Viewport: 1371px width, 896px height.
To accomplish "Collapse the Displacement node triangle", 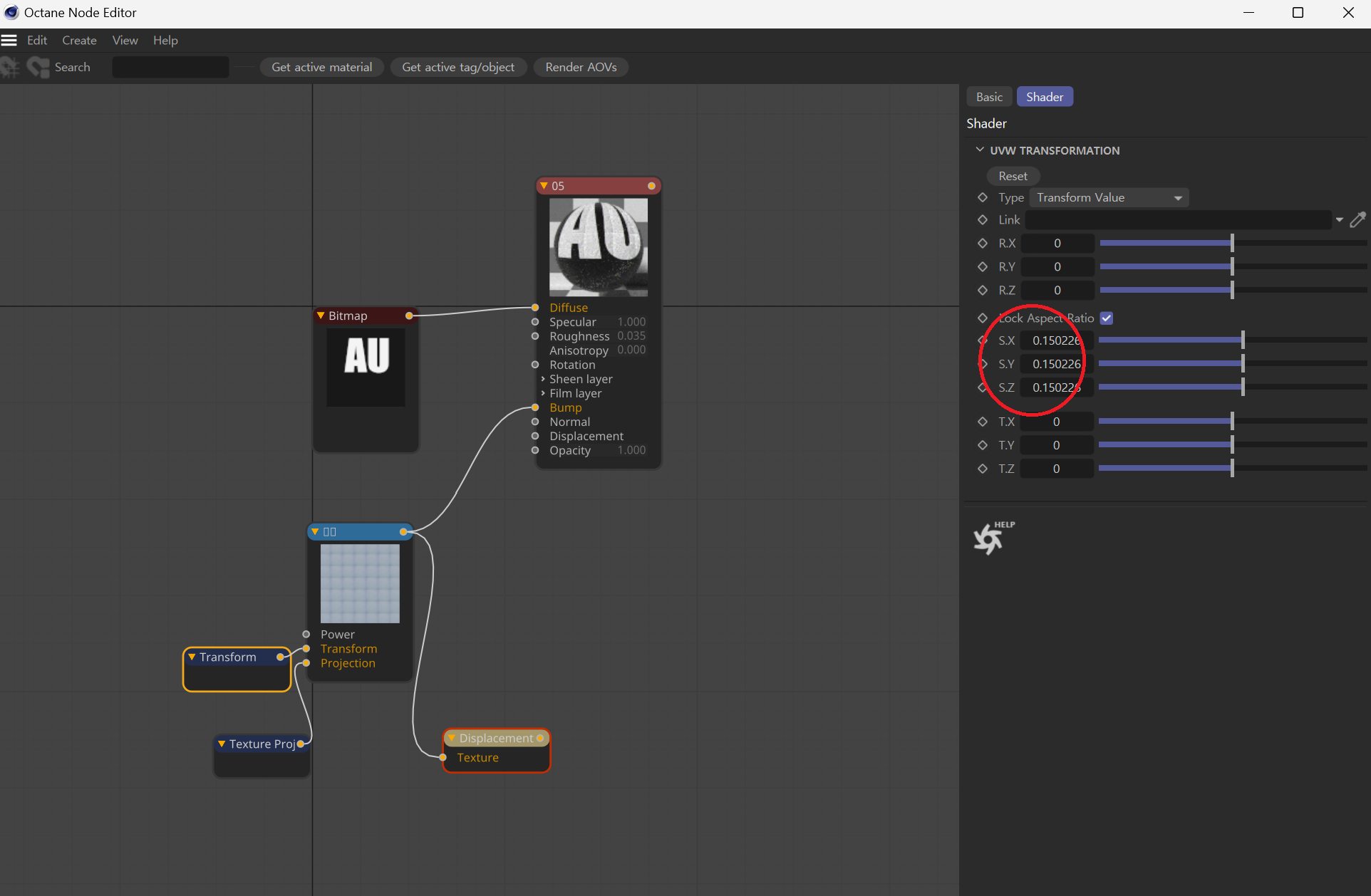I will pyautogui.click(x=452, y=738).
